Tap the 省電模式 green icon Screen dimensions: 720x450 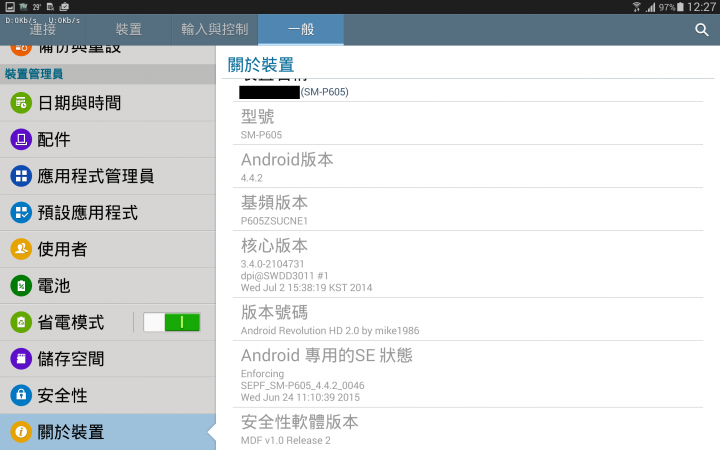pyautogui.click(x=21, y=322)
